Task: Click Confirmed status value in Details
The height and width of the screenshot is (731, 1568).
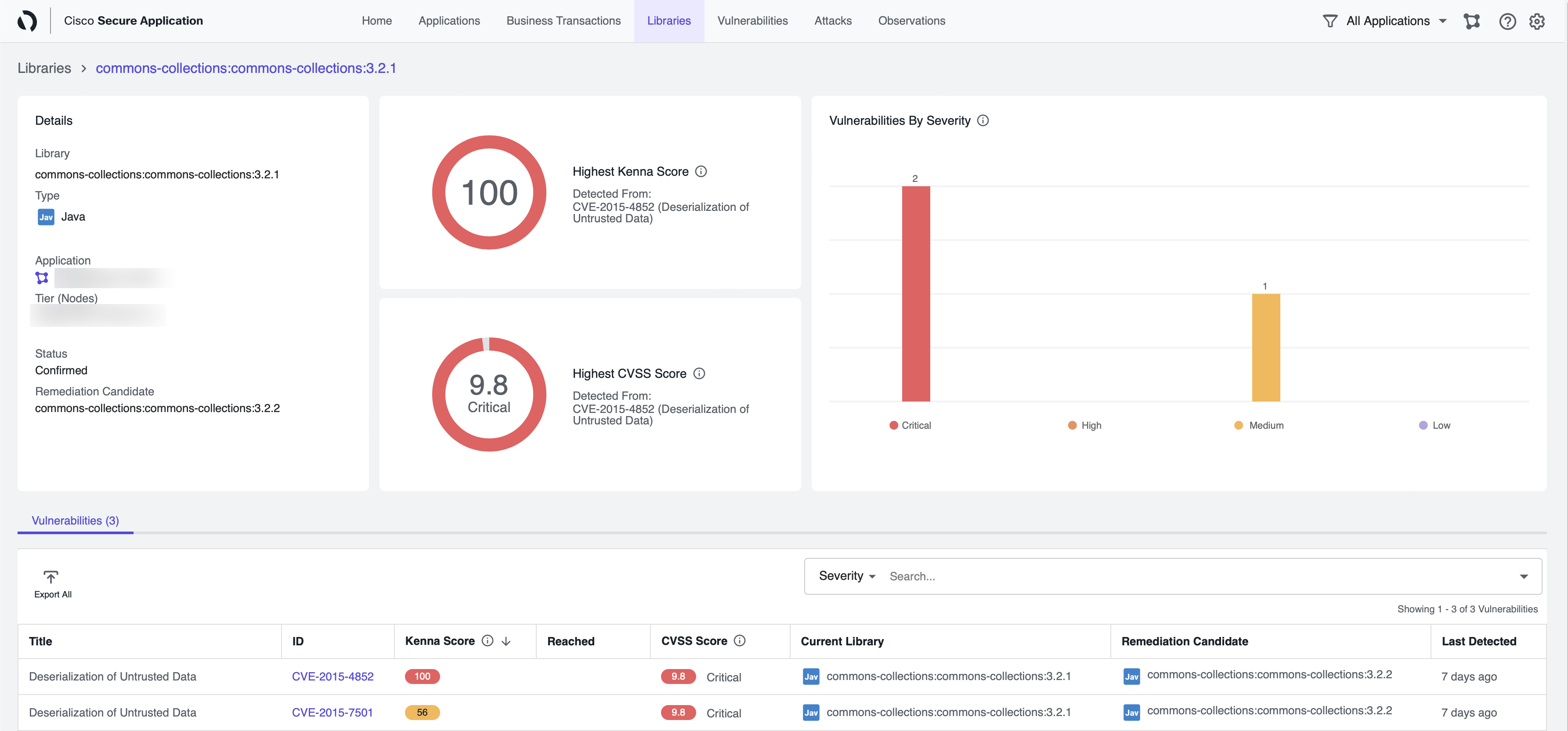Action: click(x=61, y=370)
